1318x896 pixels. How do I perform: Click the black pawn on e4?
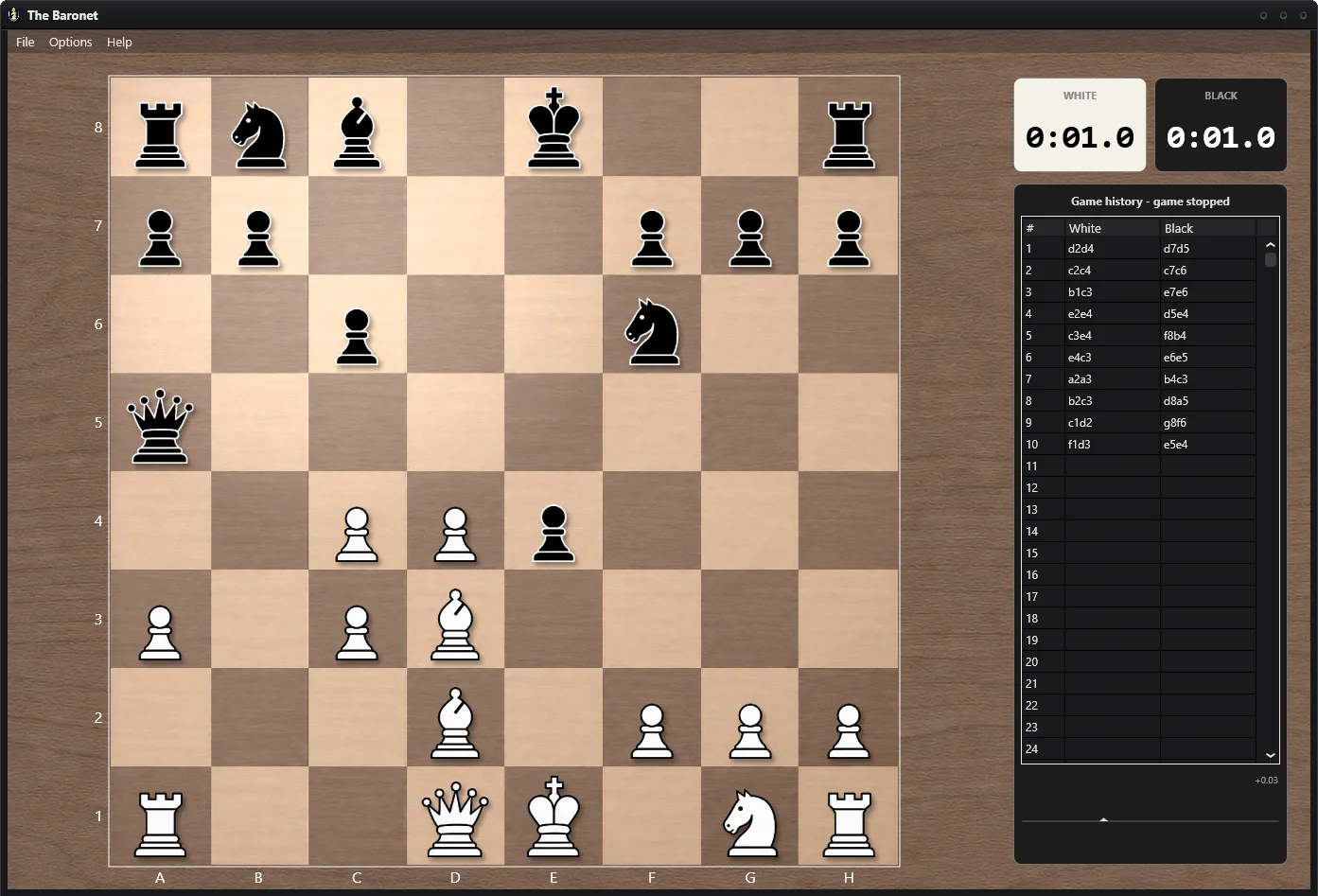[x=554, y=534]
